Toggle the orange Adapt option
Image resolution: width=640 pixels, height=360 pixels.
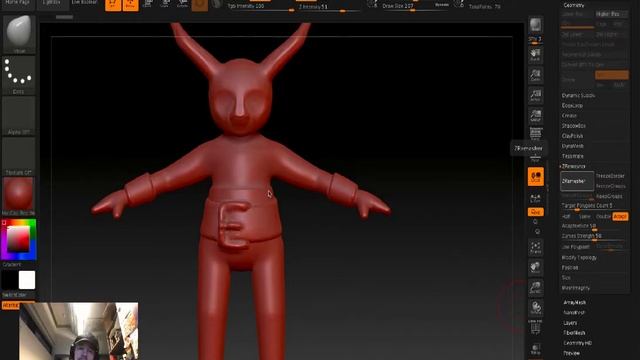pyautogui.click(x=620, y=216)
